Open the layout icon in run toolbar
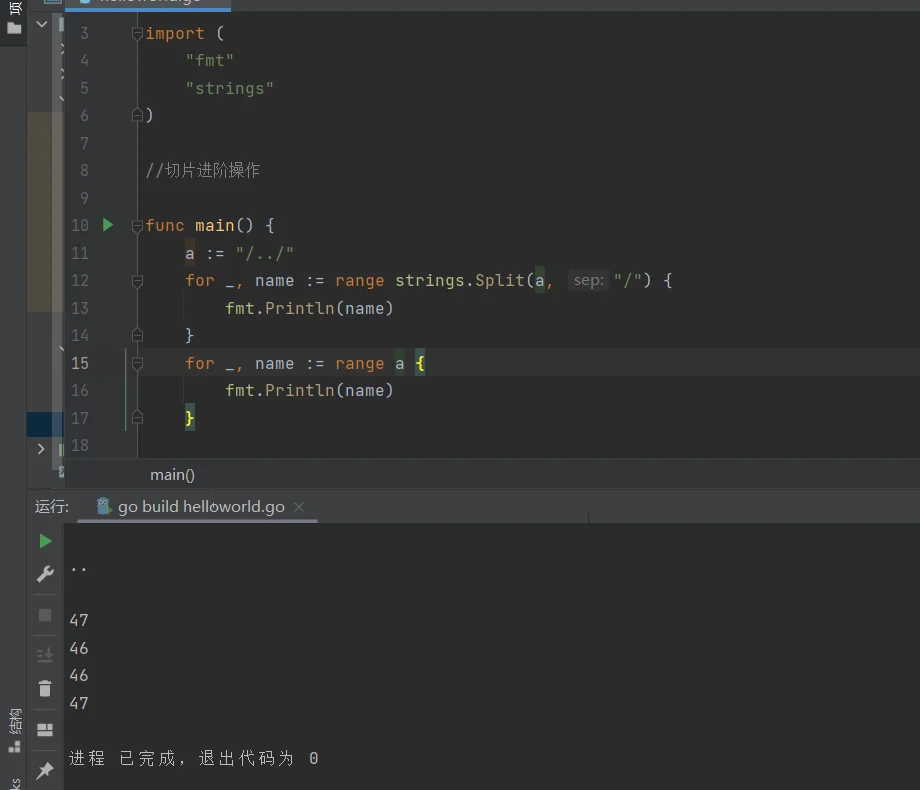 pos(45,730)
